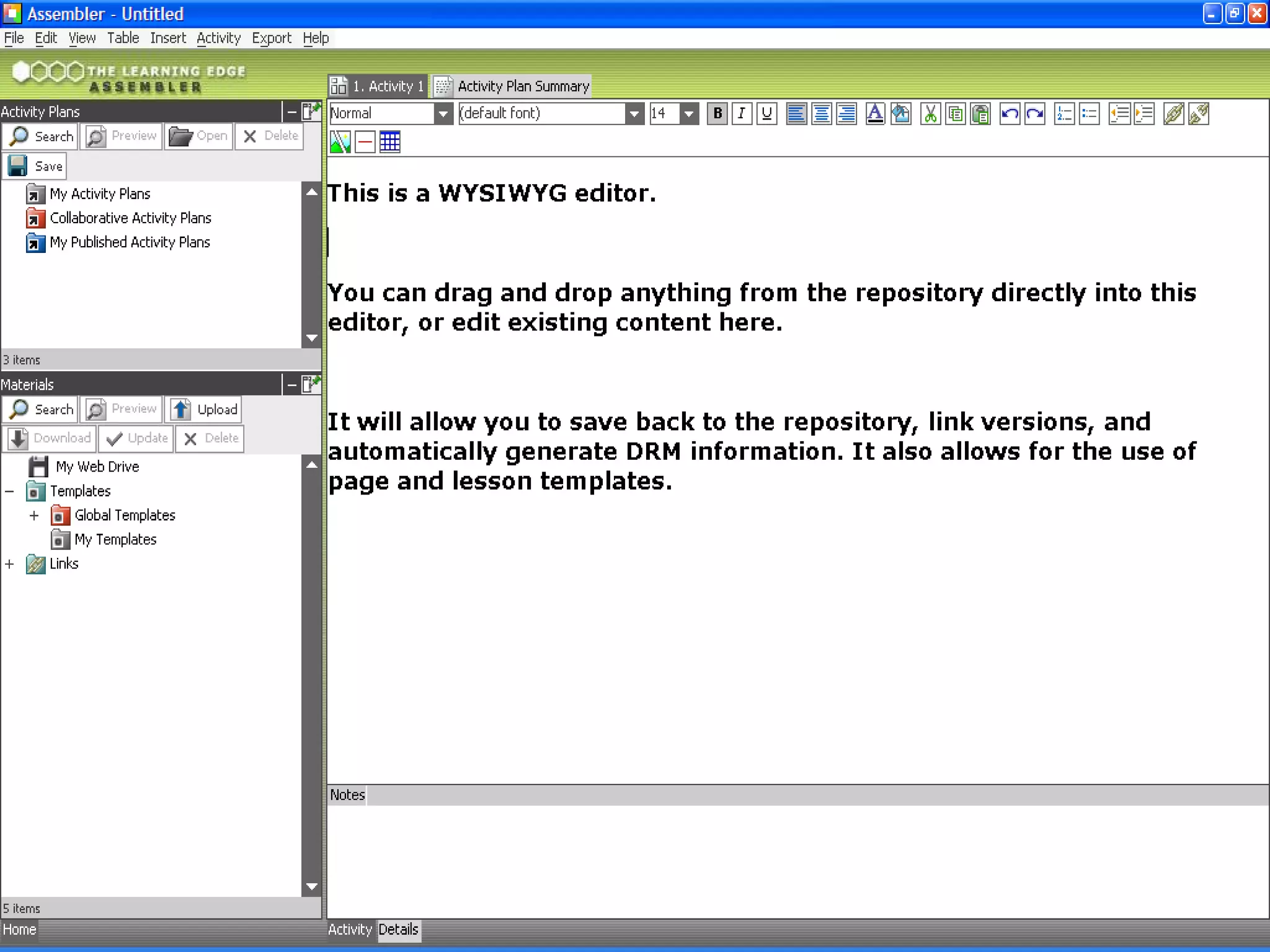The height and width of the screenshot is (952, 1270).
Task: Open the text color picker icon
Action: pos(874,113)
